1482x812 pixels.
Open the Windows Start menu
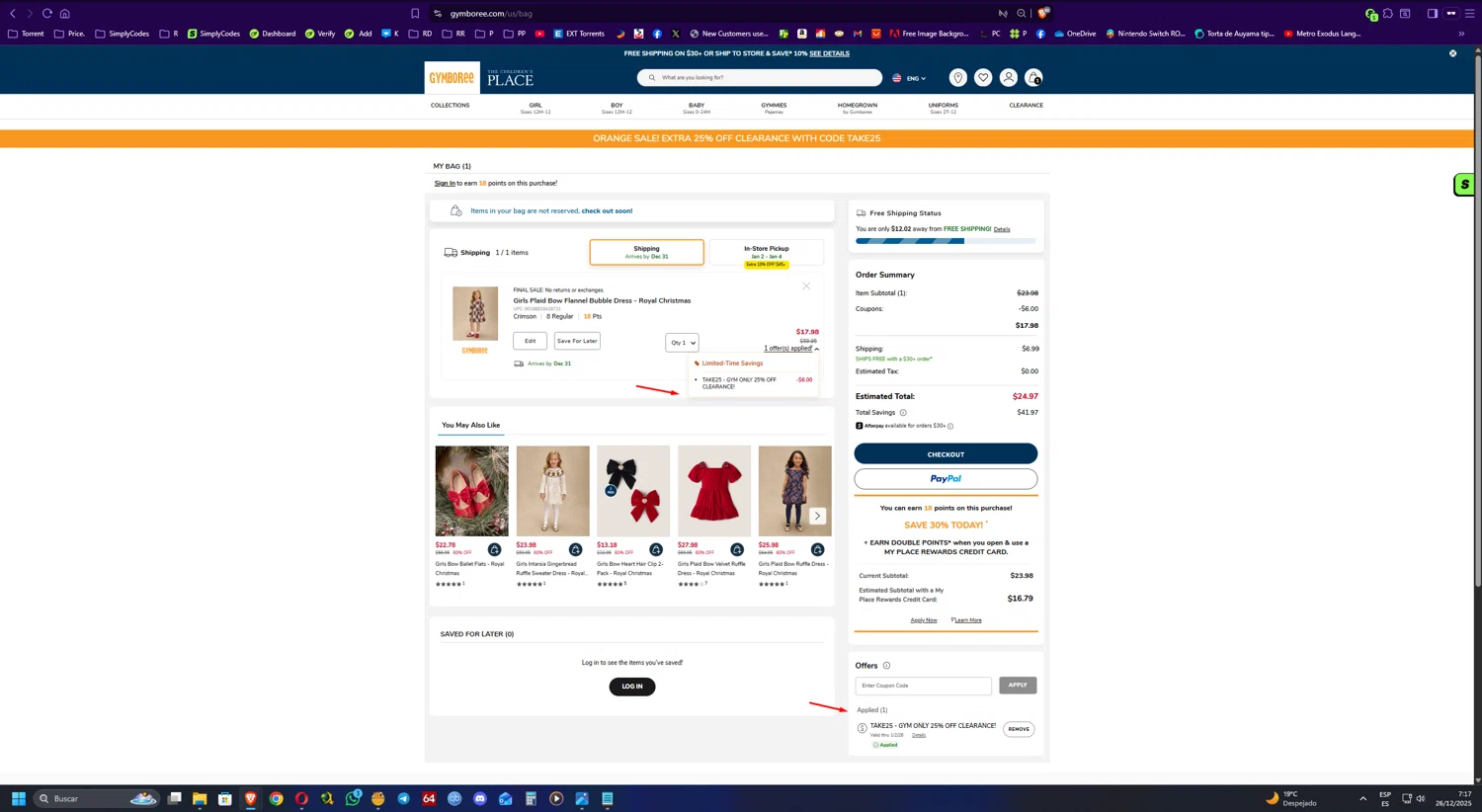coord(18,798)
